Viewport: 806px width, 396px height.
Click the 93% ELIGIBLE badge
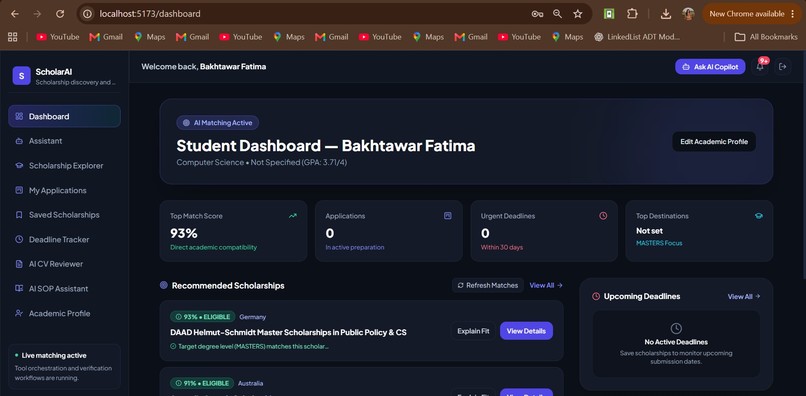(x=203, y=317)
